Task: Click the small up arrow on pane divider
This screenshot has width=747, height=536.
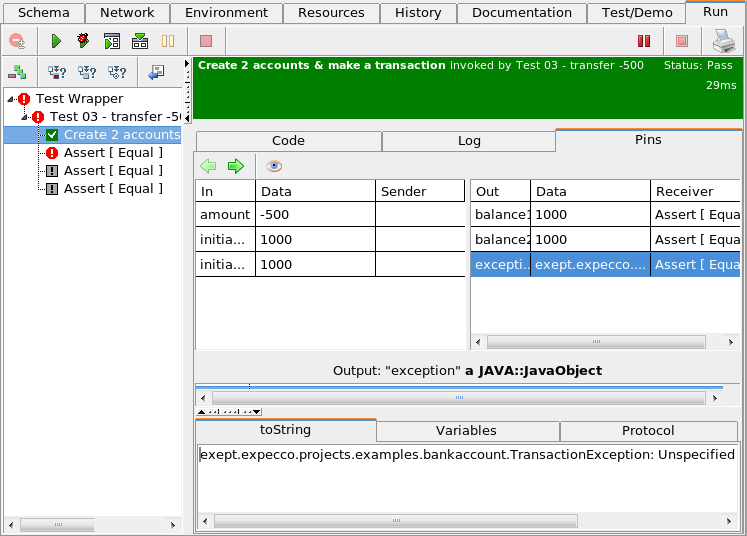Action: (203, 411)
